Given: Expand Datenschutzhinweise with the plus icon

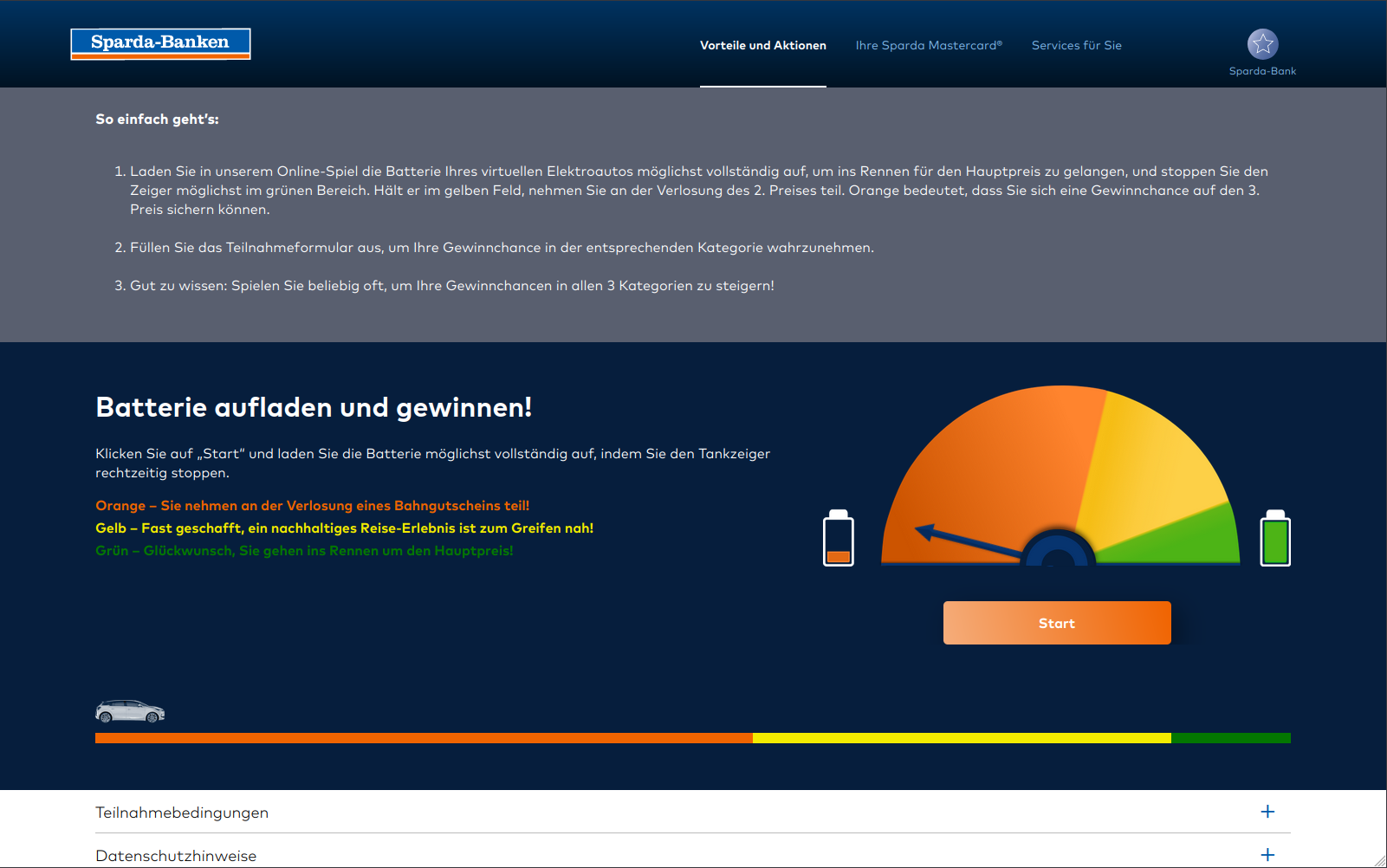Looking at the screenshot, I should coord(1267,855).
